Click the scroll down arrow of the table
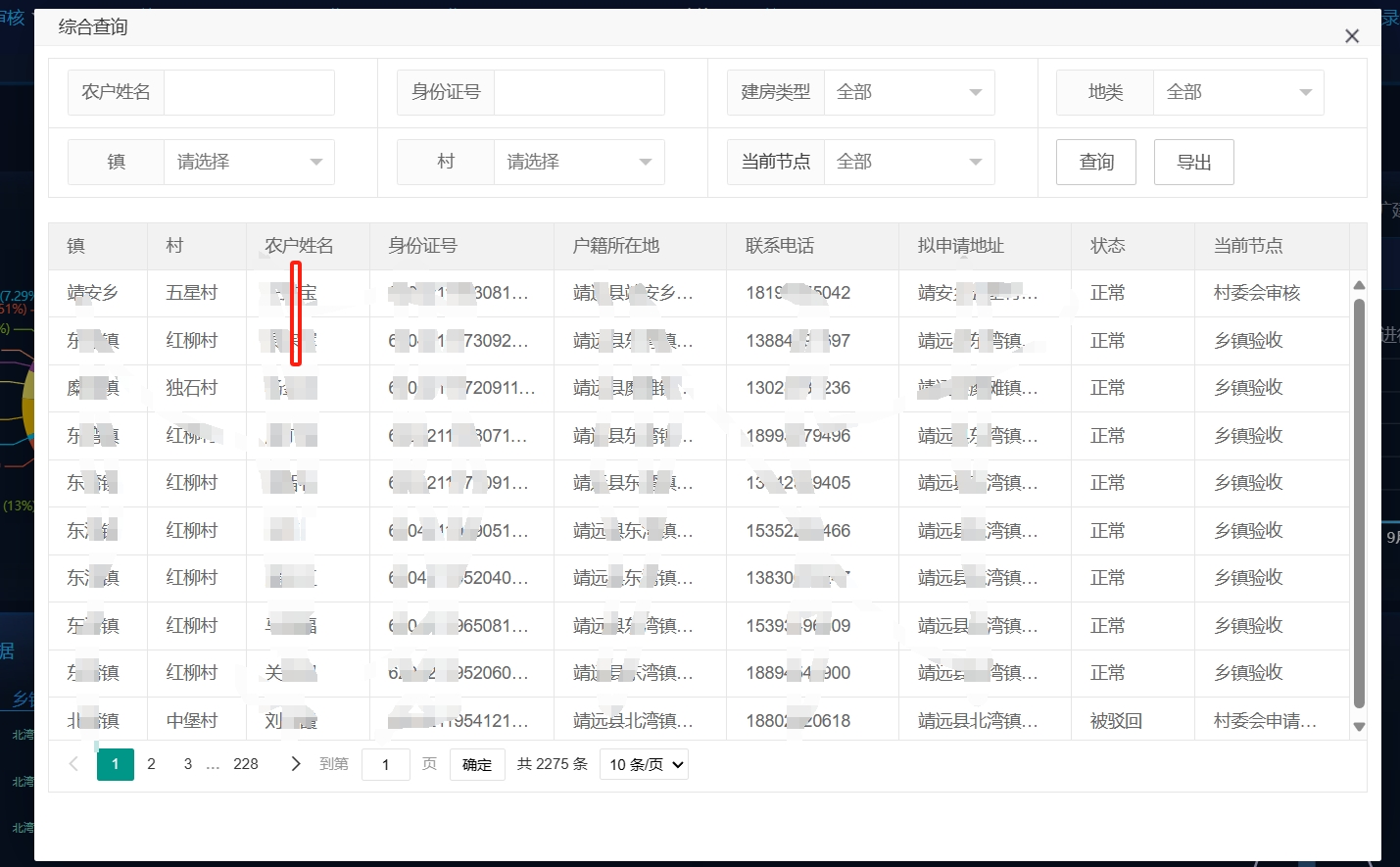 click(x=1359, y=727)
